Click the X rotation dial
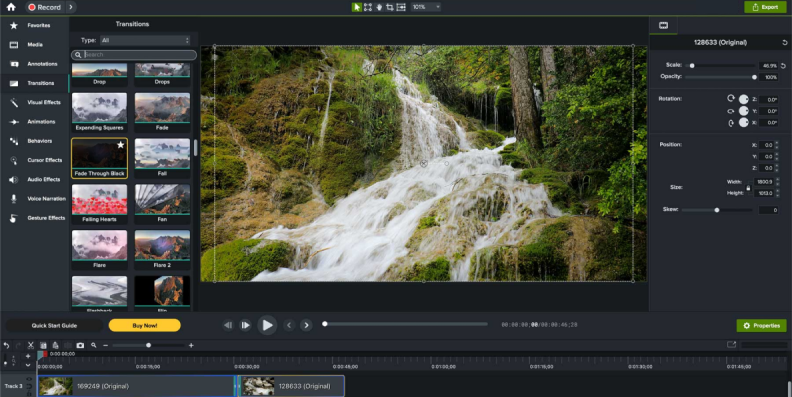The height and width of the screenshot is (397, 792). click(x=744, y=122)
